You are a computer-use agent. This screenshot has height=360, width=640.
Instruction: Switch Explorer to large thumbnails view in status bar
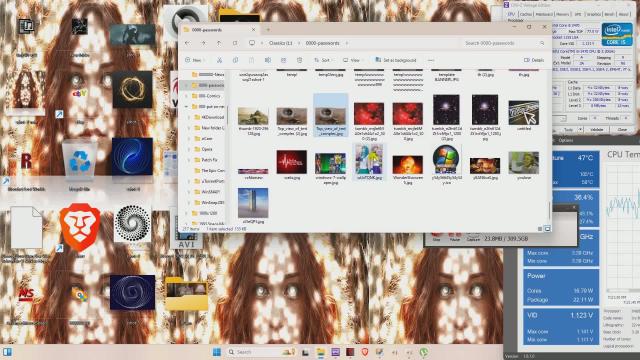tap(547, 229)
